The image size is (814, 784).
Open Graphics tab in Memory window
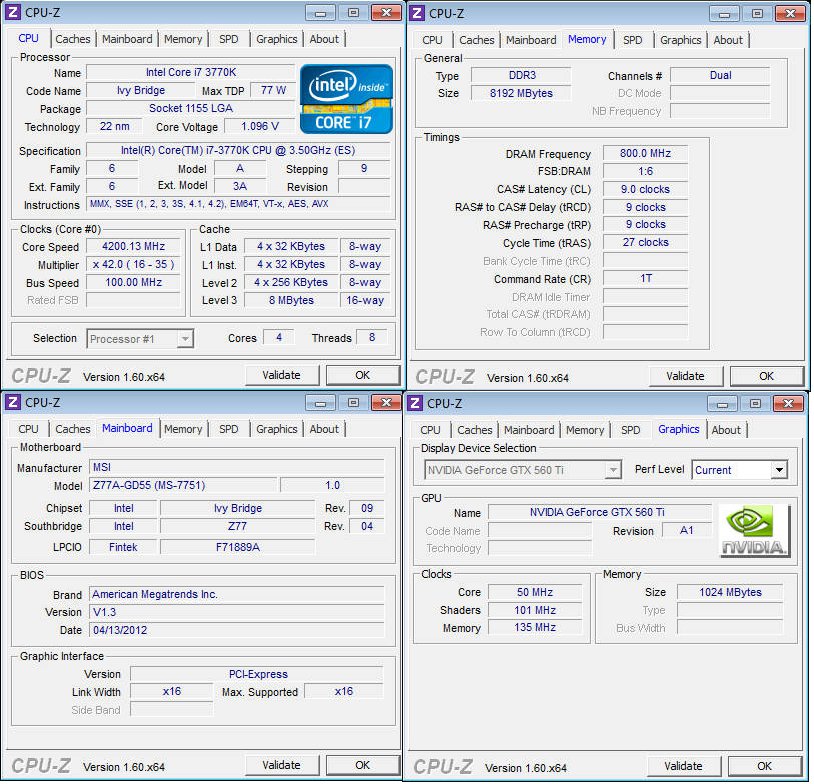click(681, 40)
